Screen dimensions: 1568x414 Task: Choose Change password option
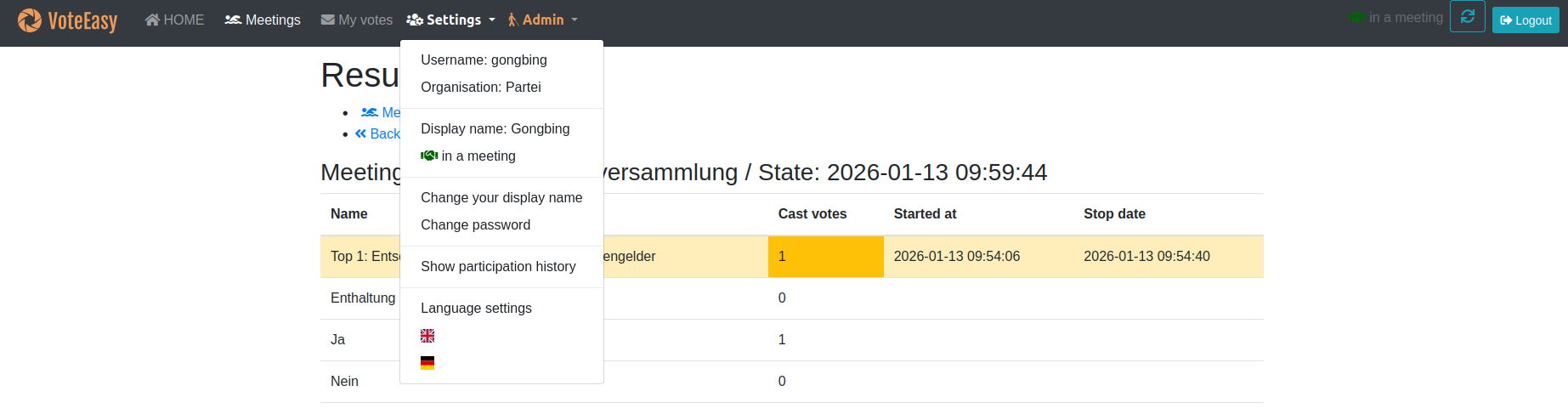point(475,224)
